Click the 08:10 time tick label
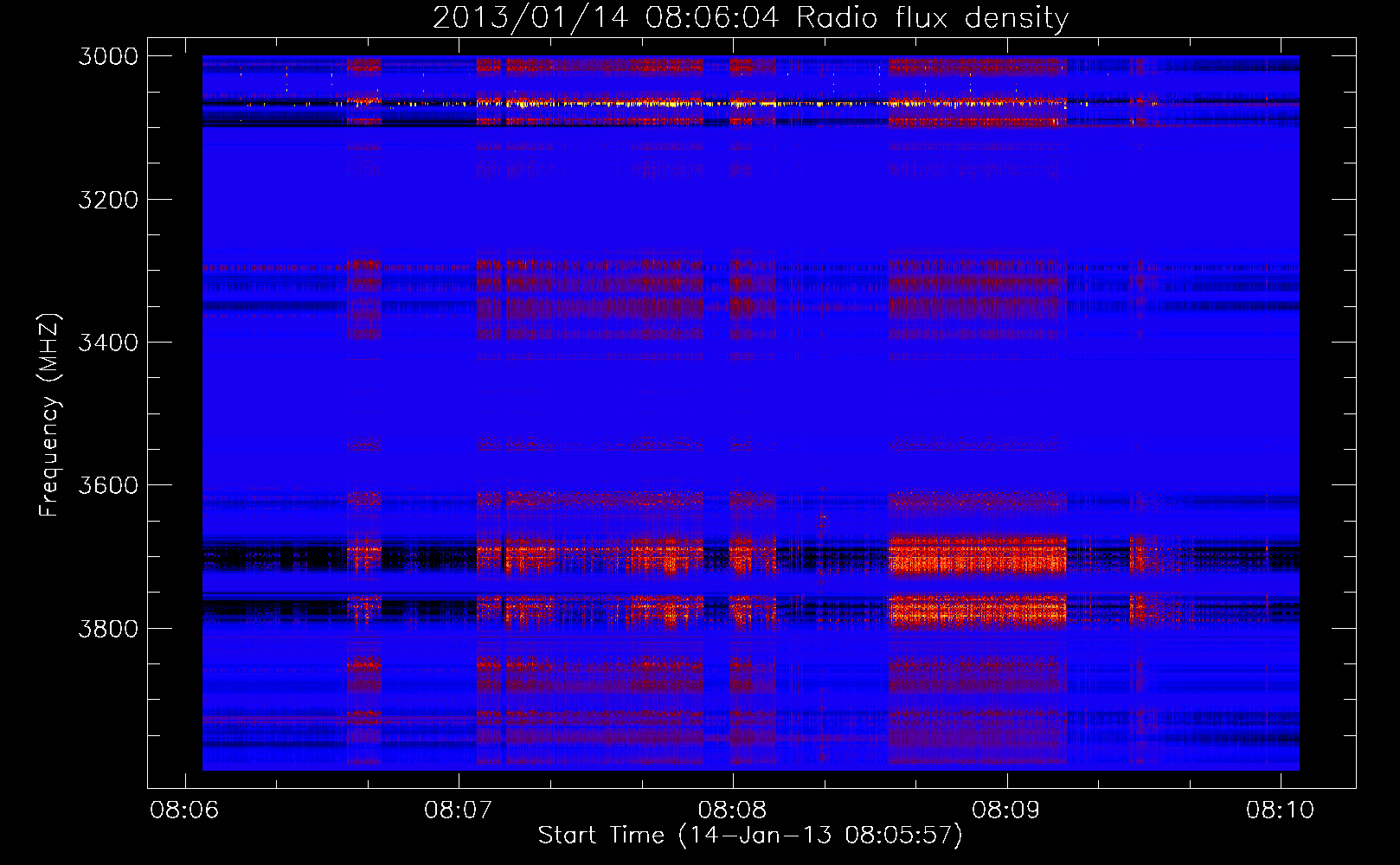This screenshot has height=865, width=1400. coord(1281,810)
